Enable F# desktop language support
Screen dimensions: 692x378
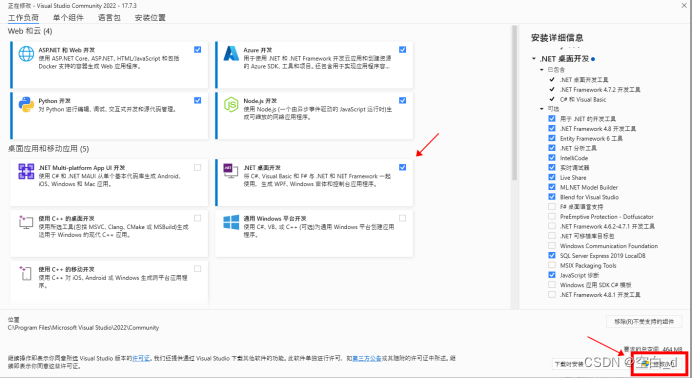point(552,206)
